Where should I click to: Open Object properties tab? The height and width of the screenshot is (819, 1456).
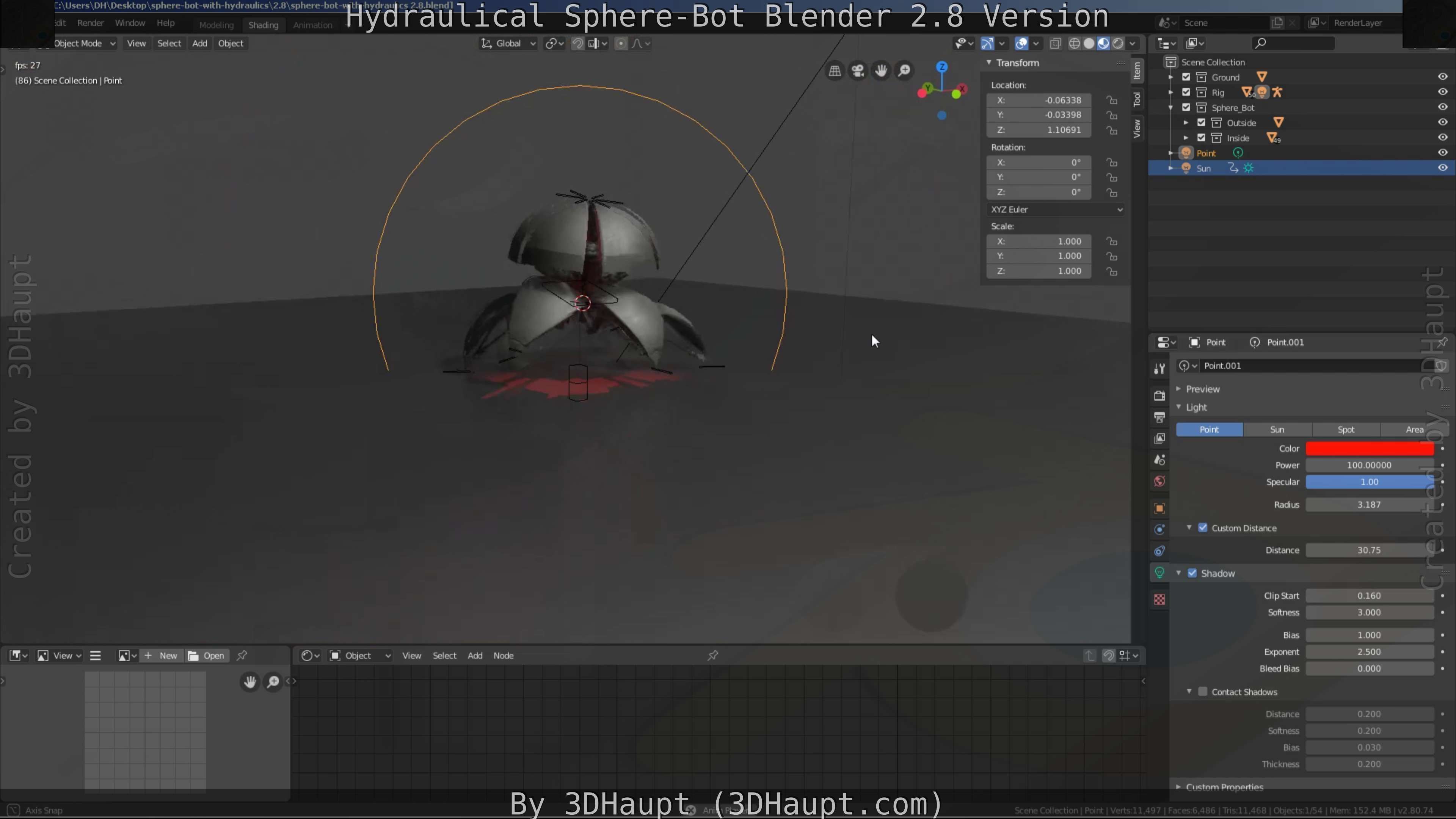coord(1159,509)
